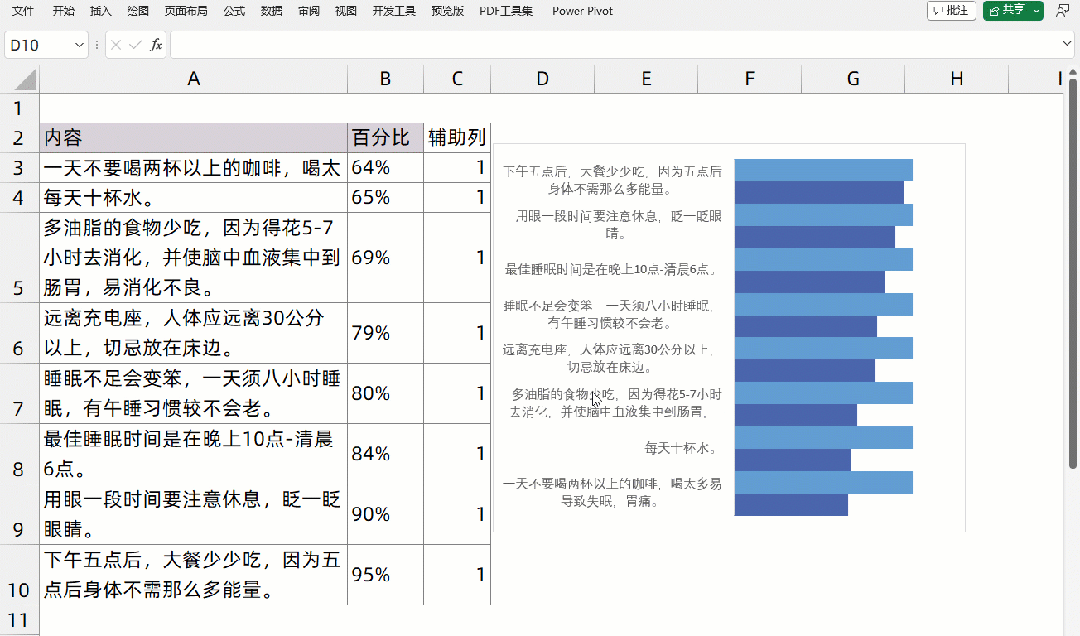Click the formula bar confirm checkmark icon
The image size is (1080, 636).
(x=136, y=45)
